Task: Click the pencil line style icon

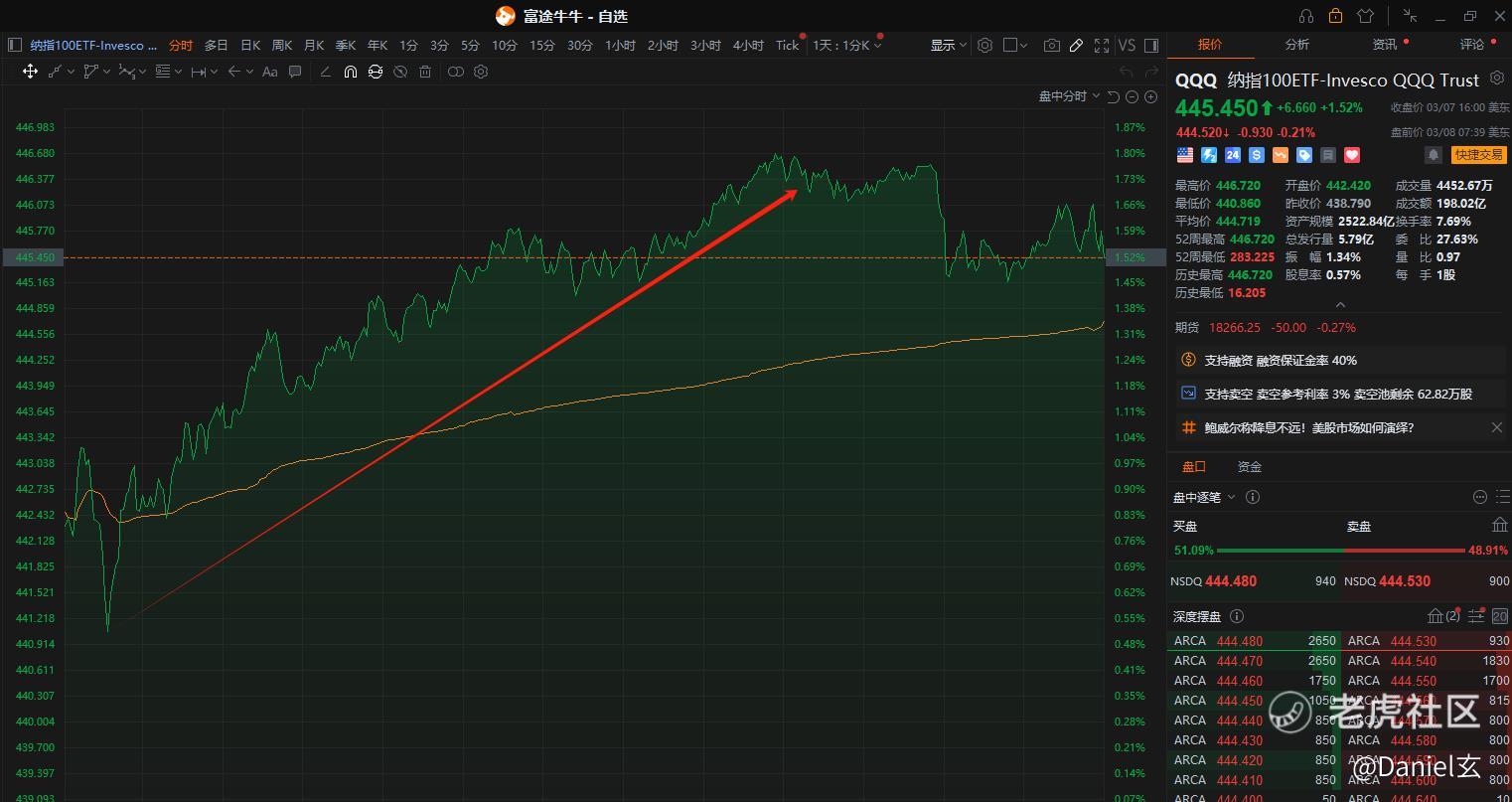Action: tap(325, 72)
